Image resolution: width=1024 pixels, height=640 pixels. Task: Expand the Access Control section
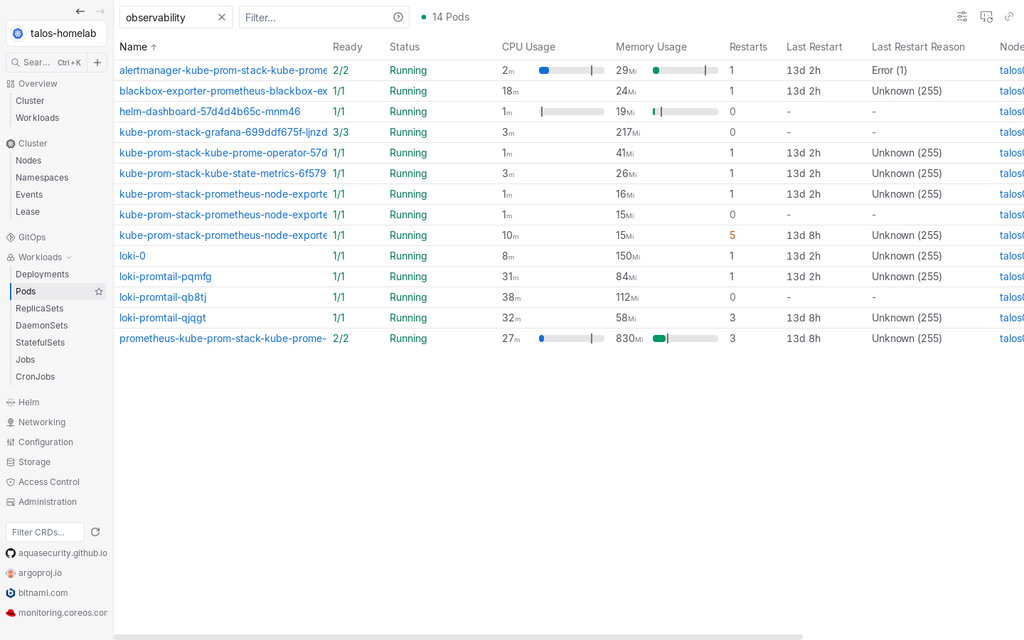click(x=49, y=482)
